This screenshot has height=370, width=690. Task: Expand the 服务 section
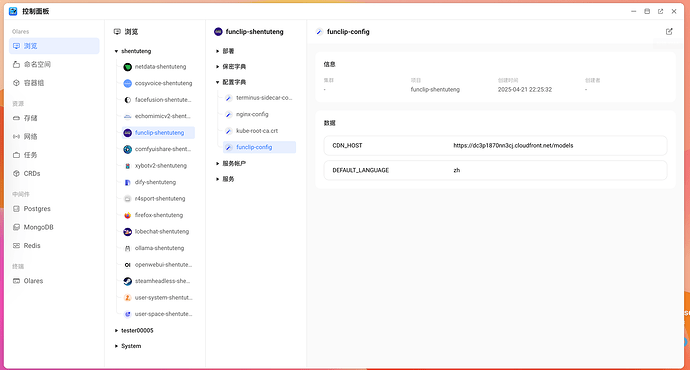click(x=217, y=179)
